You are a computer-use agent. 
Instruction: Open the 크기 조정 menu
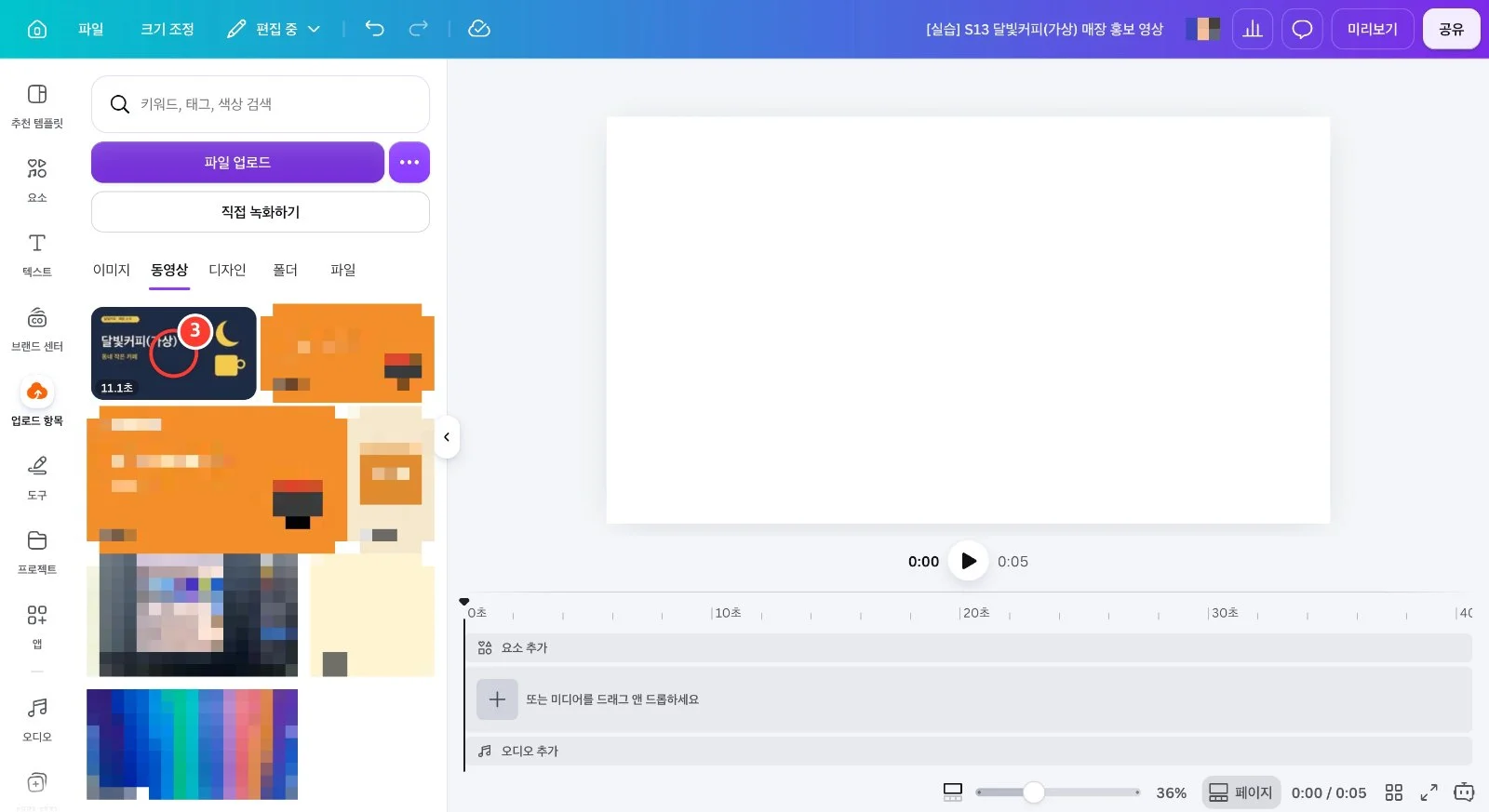pos(168,29)
